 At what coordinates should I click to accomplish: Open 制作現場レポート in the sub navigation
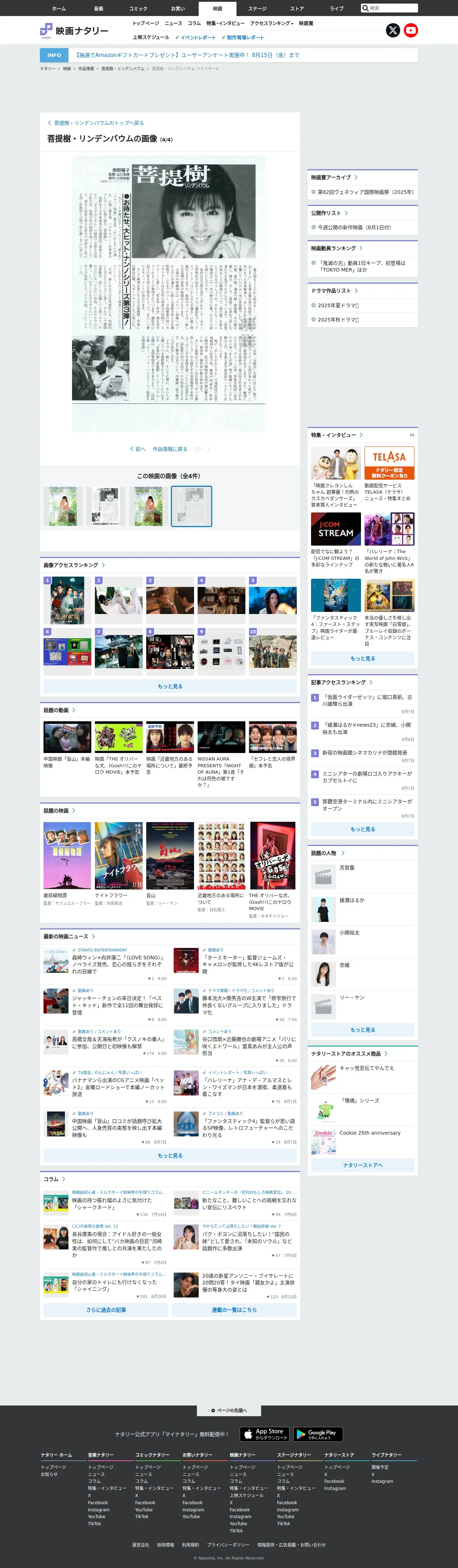(243, 37)
